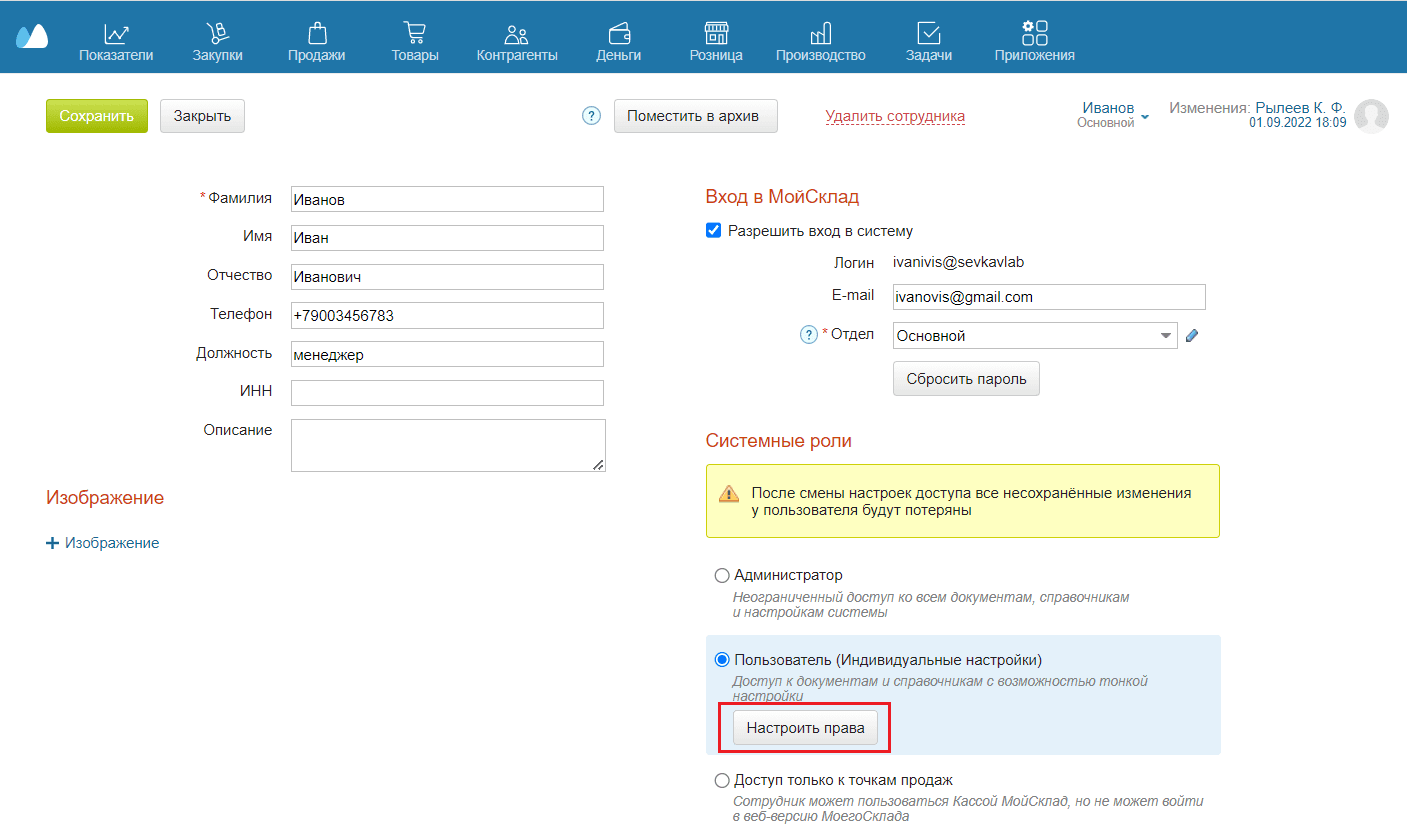Expand the Изображение add section
The image size is (1407, 839).
pyautogui.click(x=103, y=543)
